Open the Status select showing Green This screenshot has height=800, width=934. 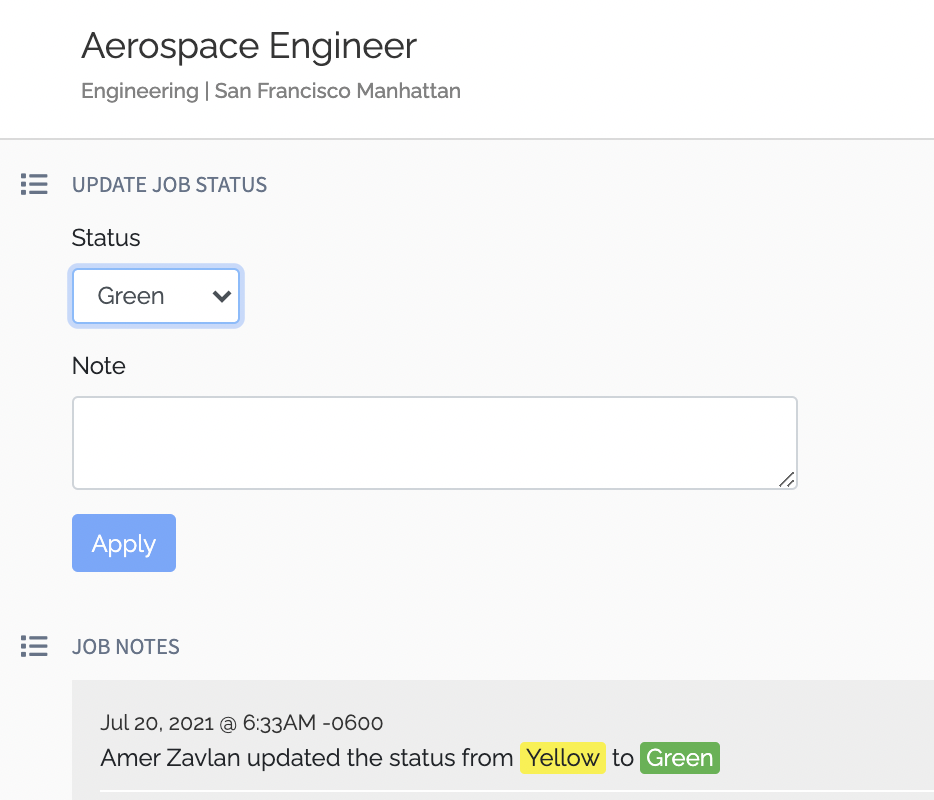tap(156, 296)
